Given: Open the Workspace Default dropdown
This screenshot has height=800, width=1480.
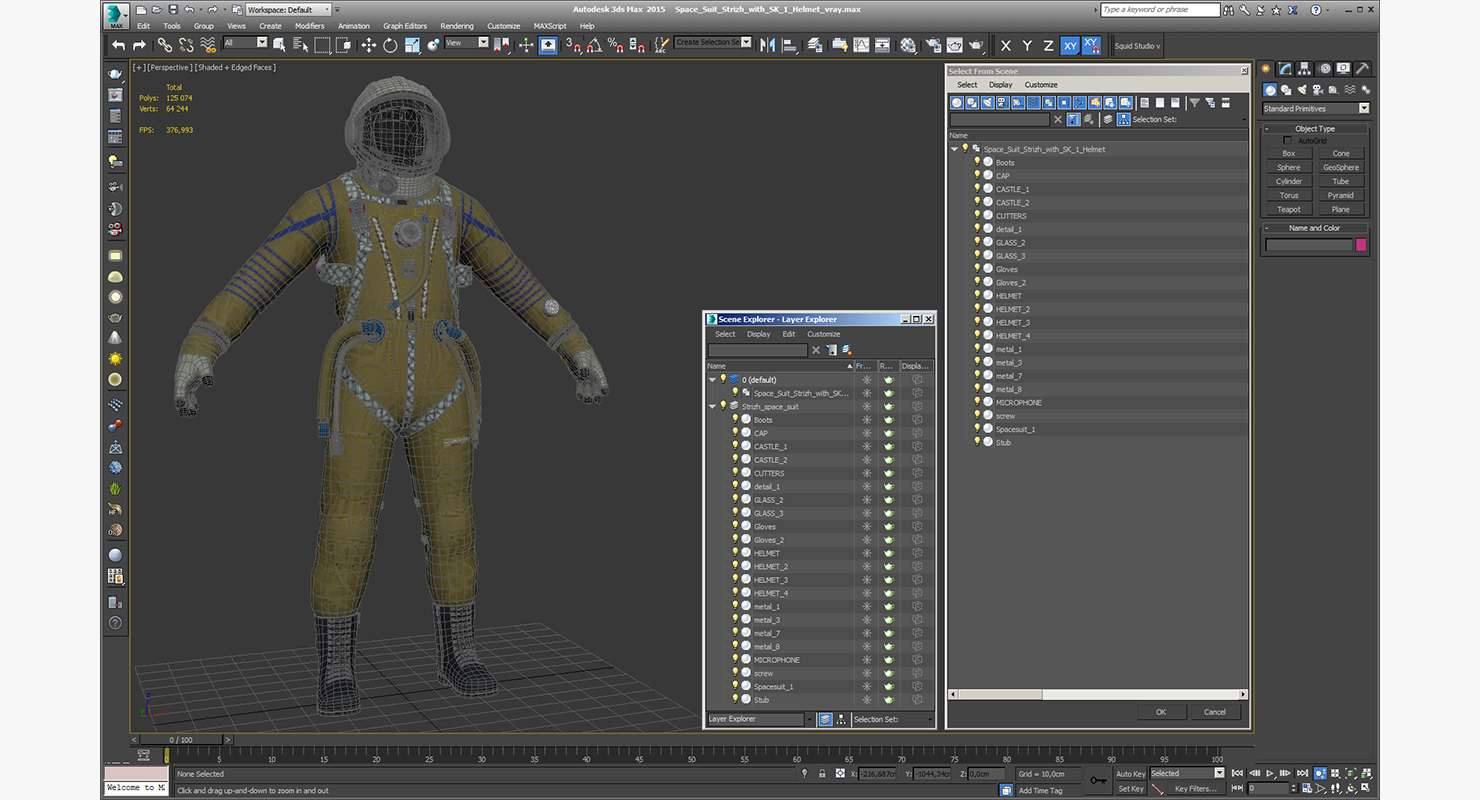Looking at the screenshot, I should pos(289,10).
